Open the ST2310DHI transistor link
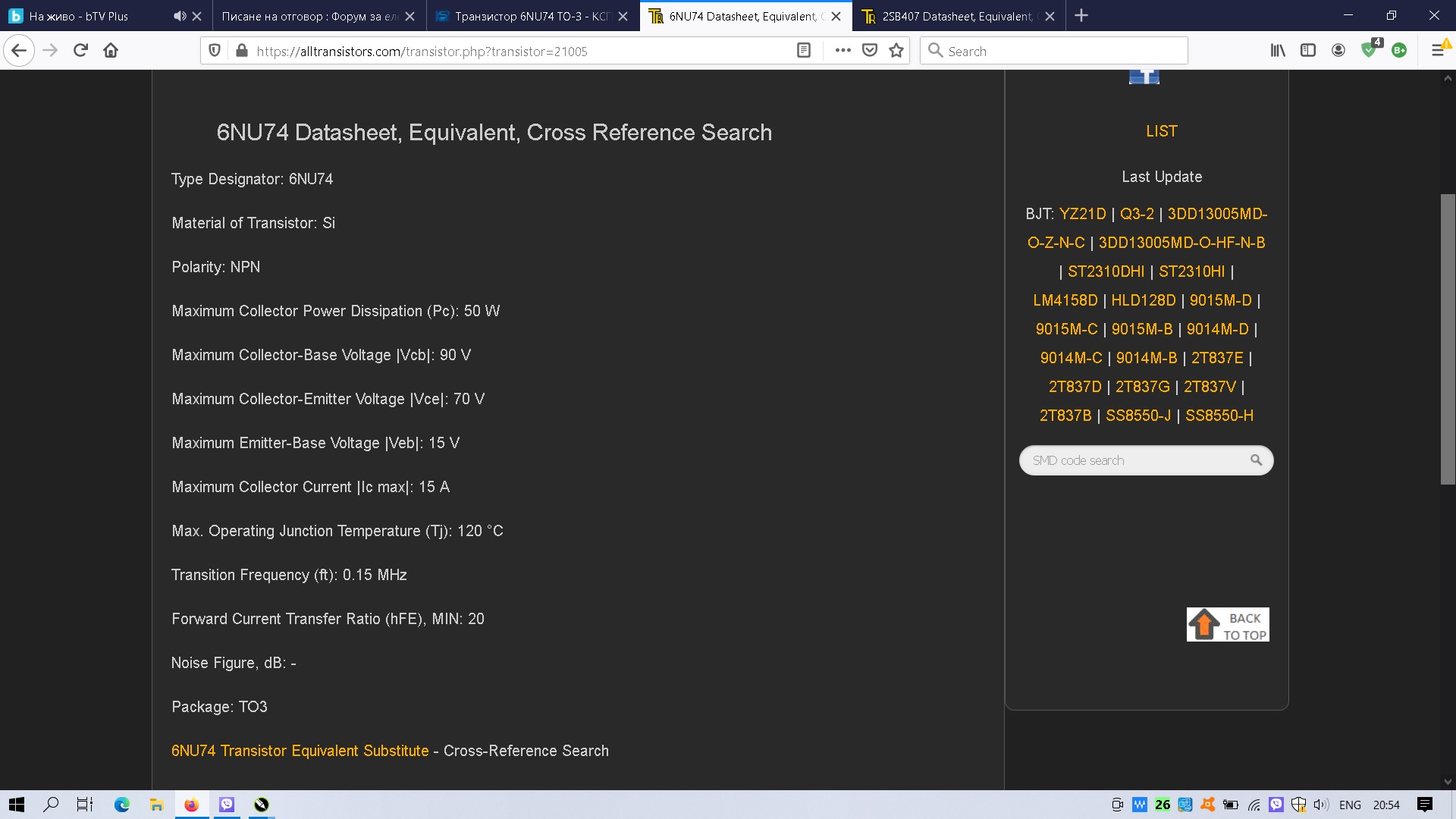Image resolution: width=1456 pixels, height=819 pixels. click(1106, 271)
